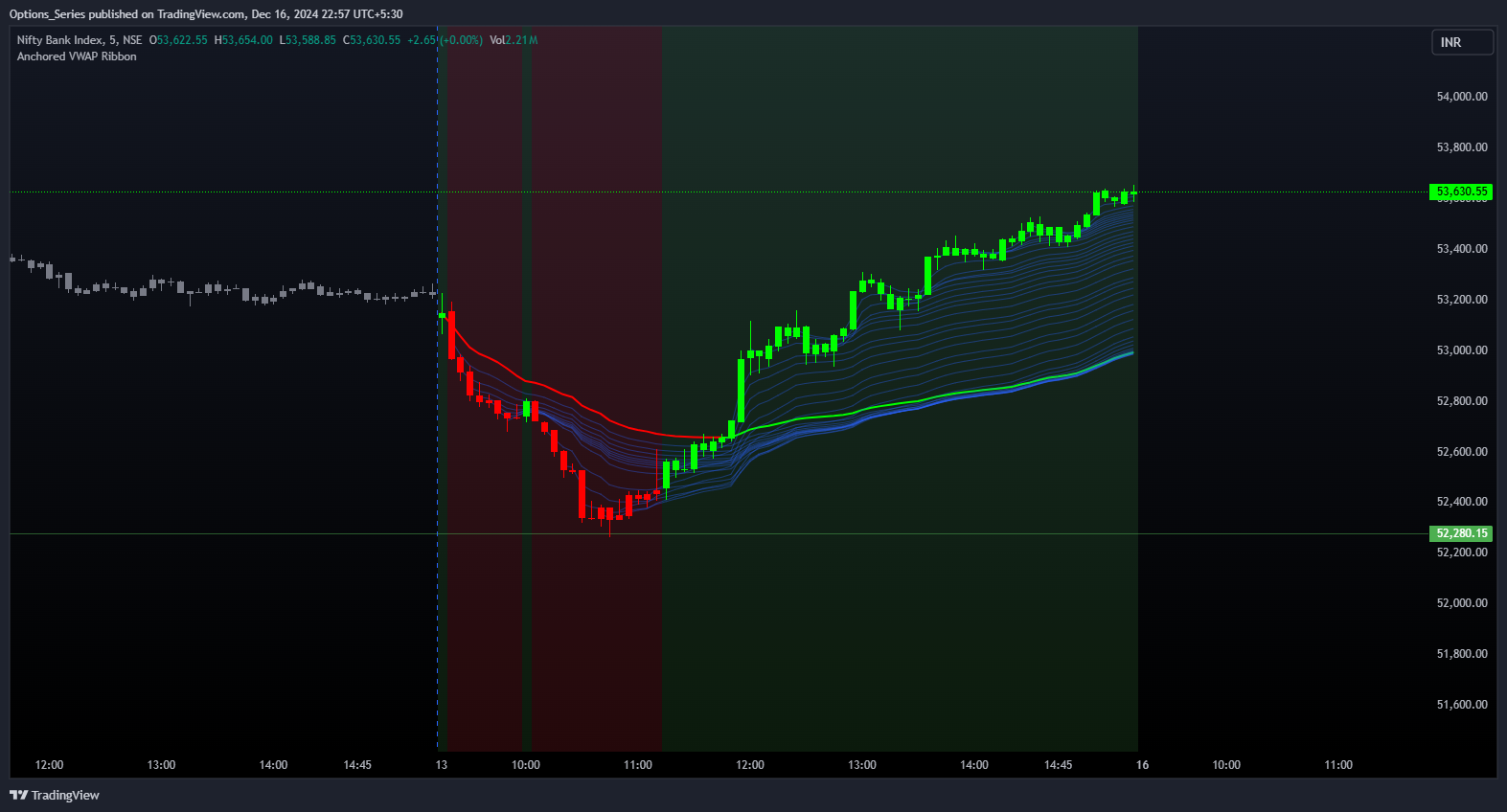Click the current price label 53,630.55

click(x=1461, y=192)
